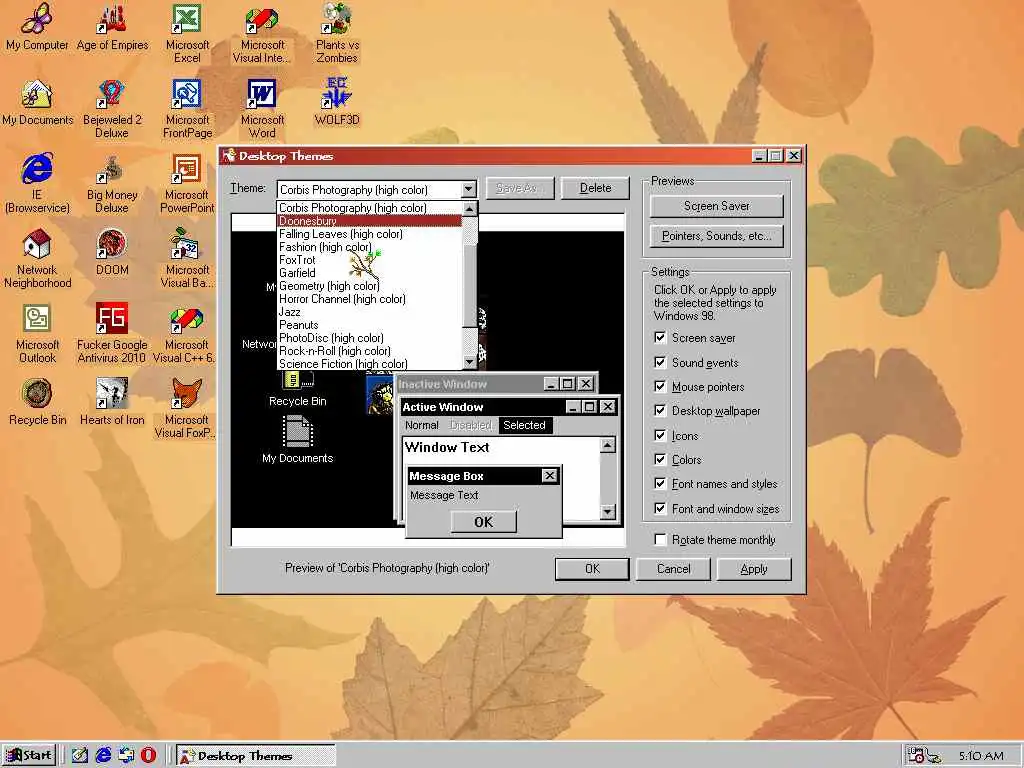Choose Corbis Photography (high color) in the list
Image resolution: width=1024 pixels, height=768 pixels.
pyautogui.click(x=370, y=208)
